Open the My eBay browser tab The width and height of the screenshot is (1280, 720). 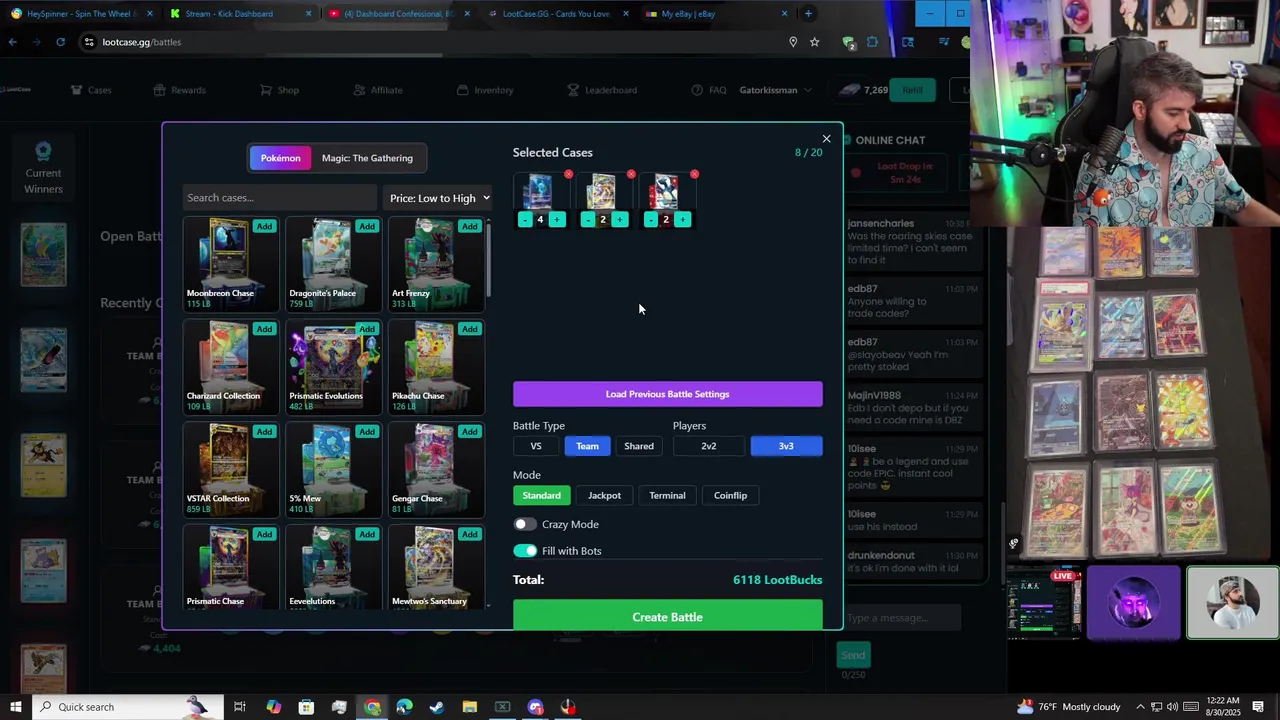pyautogui.click(x=715, y=14)
